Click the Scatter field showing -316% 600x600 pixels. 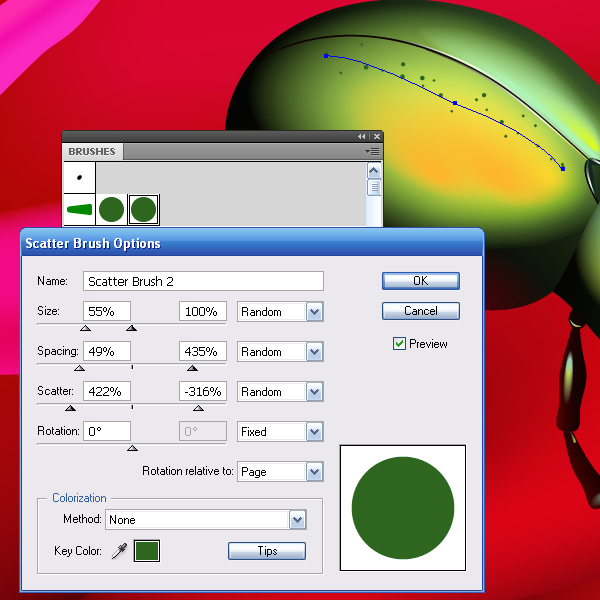(x=203, y=391)
